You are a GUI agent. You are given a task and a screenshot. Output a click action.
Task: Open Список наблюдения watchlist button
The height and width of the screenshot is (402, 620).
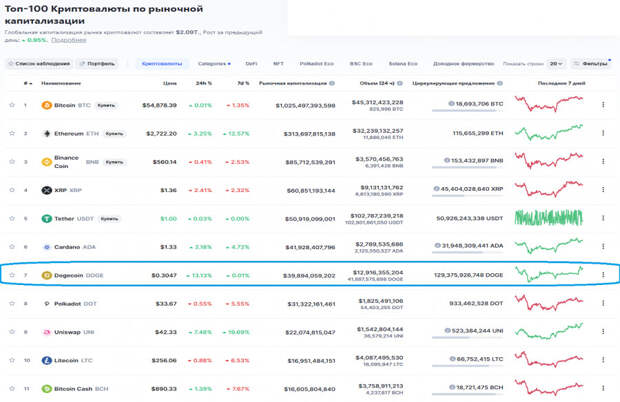pos(39,64)
